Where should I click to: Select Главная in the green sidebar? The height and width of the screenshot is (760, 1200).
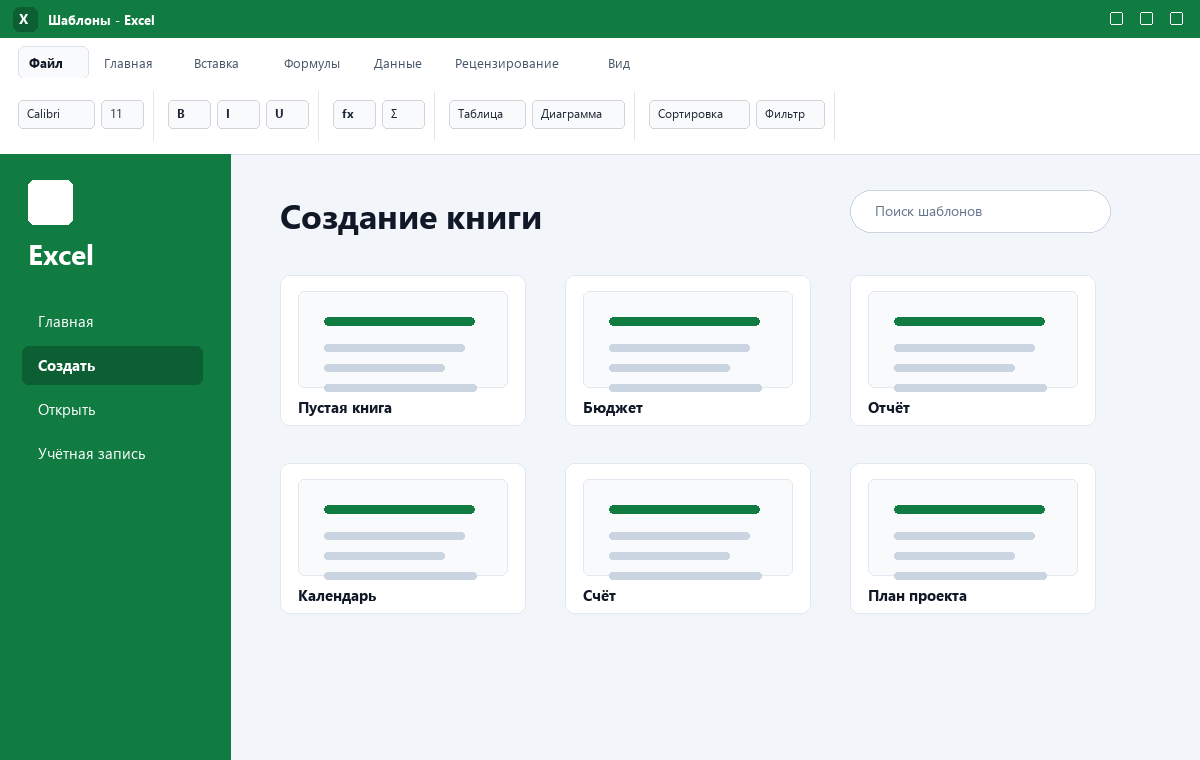pyautogui.click(x=112, y=322)
